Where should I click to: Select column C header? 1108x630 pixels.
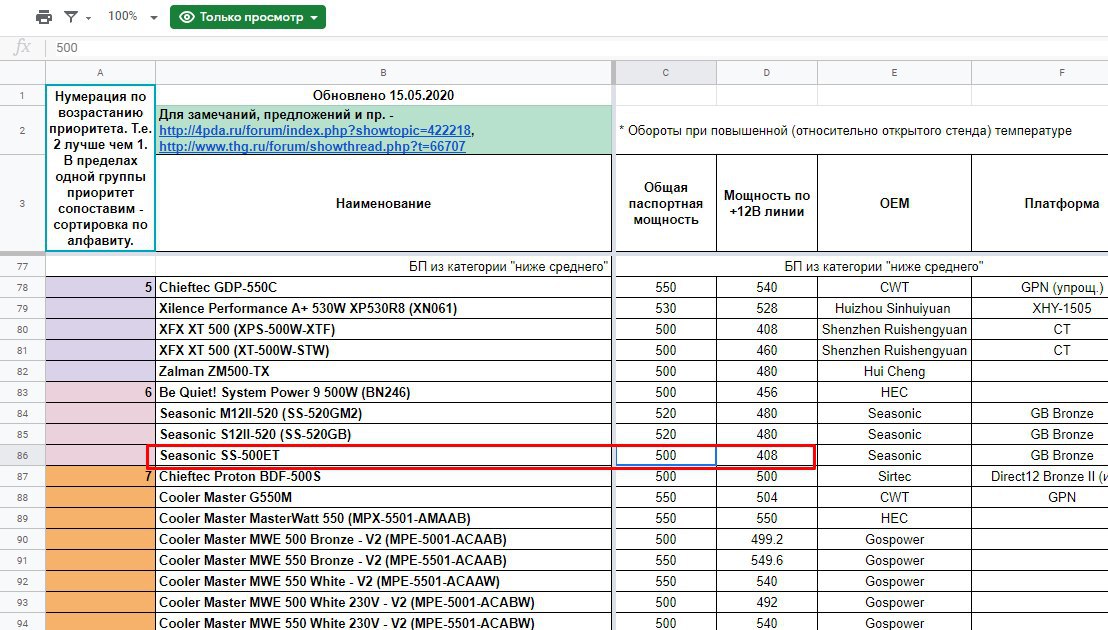pos(666,73)
